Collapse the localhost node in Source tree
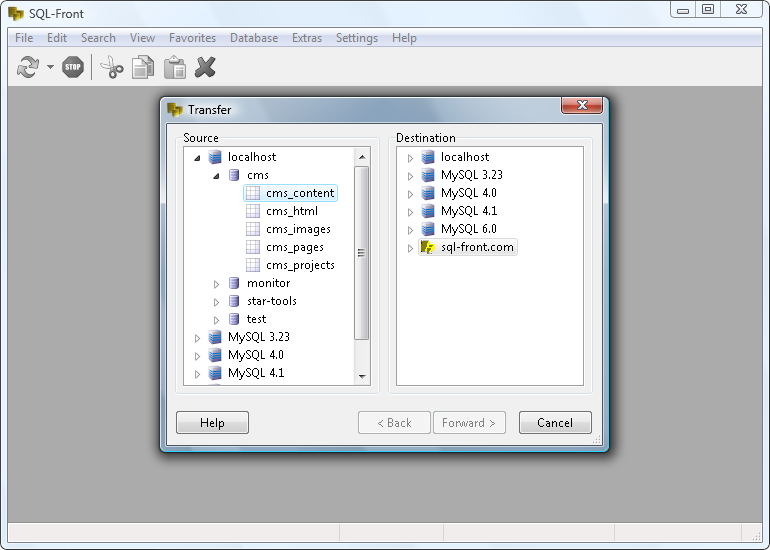This screenshot has height=550, width=770. coord(197,158)
